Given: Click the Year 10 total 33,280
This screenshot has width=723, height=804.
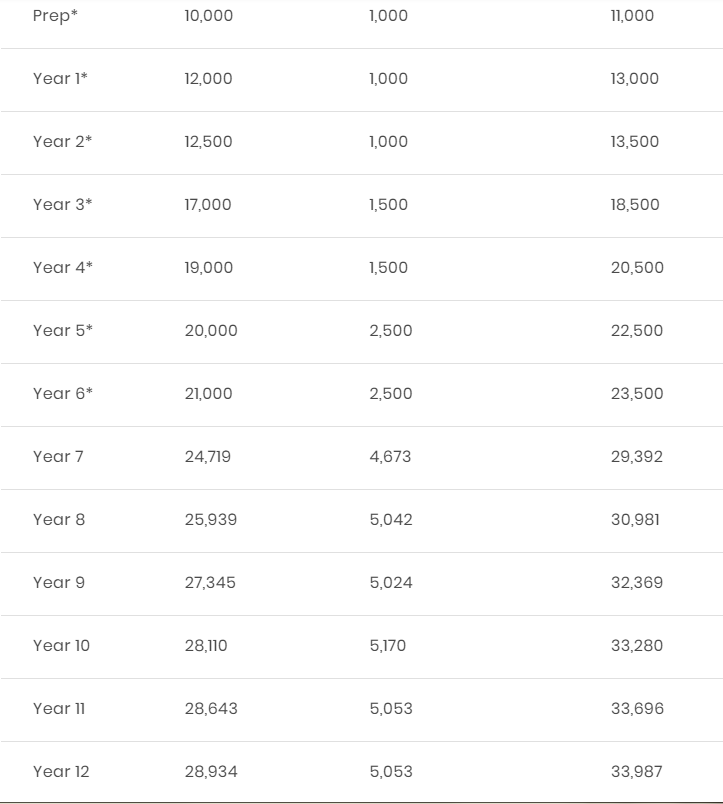Looking at the screenshot, I should coord(637,646).
